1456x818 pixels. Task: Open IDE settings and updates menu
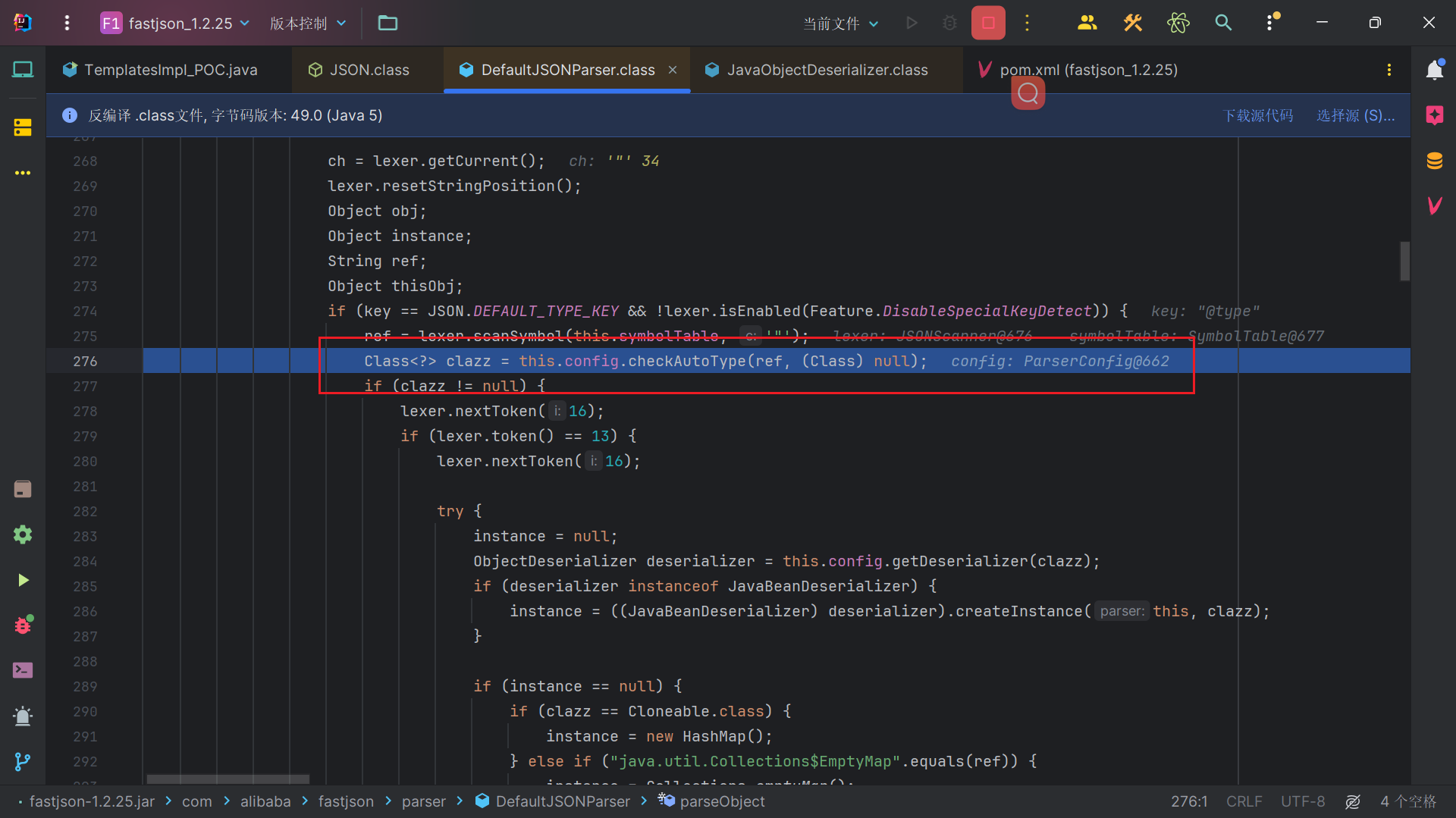point(1270,23)
